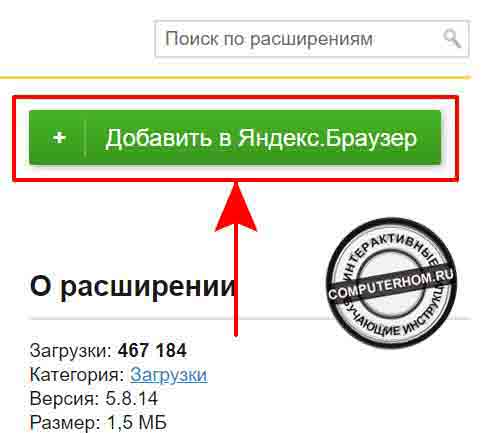Open the Загрузки category link
Screen dimensions: 500x434
[x=169, y=375]
